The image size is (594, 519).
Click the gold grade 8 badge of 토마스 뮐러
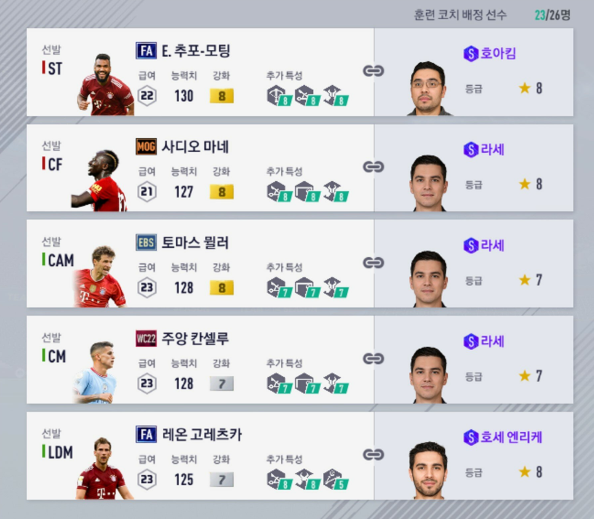coord(222,288)
